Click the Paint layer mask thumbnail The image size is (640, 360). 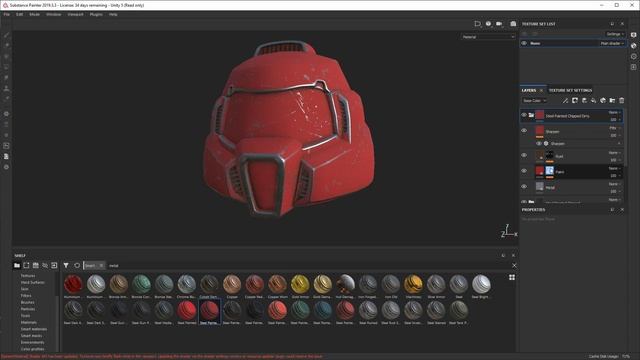[x=550, y=171]
